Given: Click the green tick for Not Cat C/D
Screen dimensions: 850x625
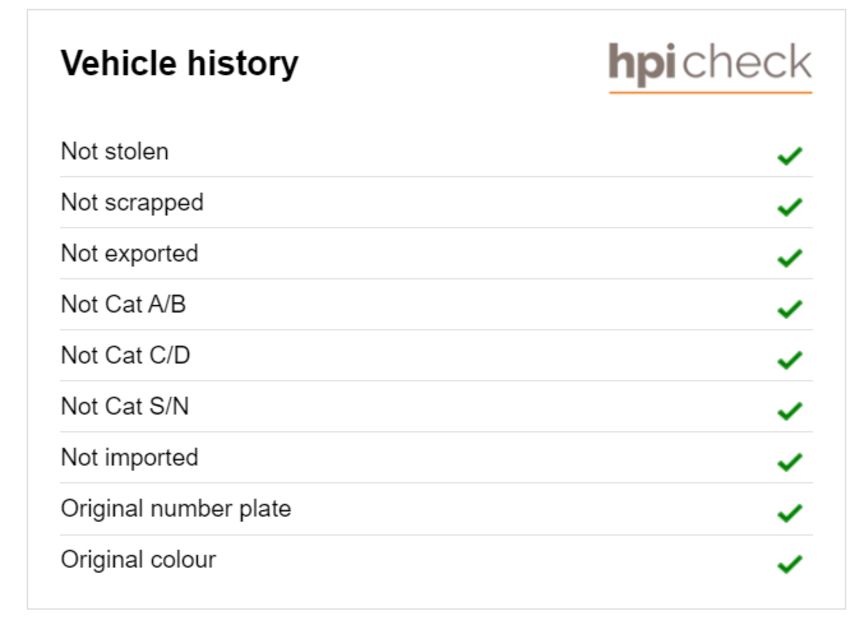Looking at the screenshot, I should [790, 360].
